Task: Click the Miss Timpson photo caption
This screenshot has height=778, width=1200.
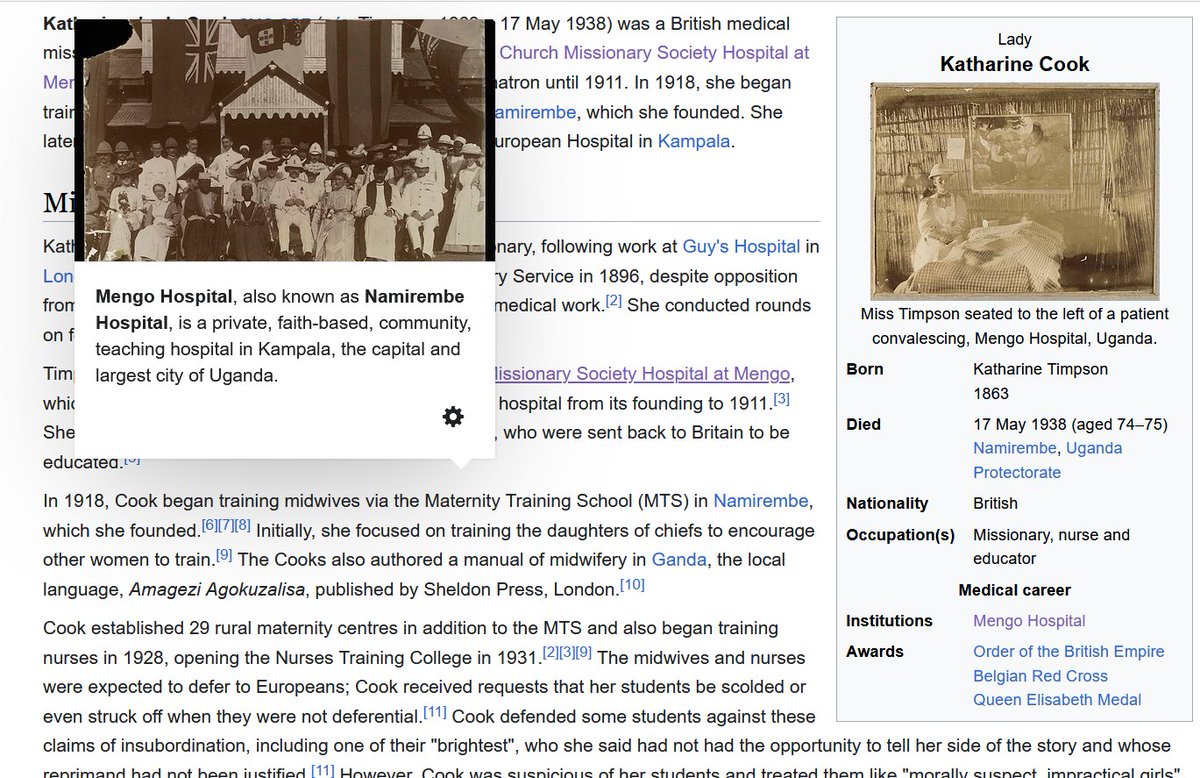Action: (x=1015, y=326)
